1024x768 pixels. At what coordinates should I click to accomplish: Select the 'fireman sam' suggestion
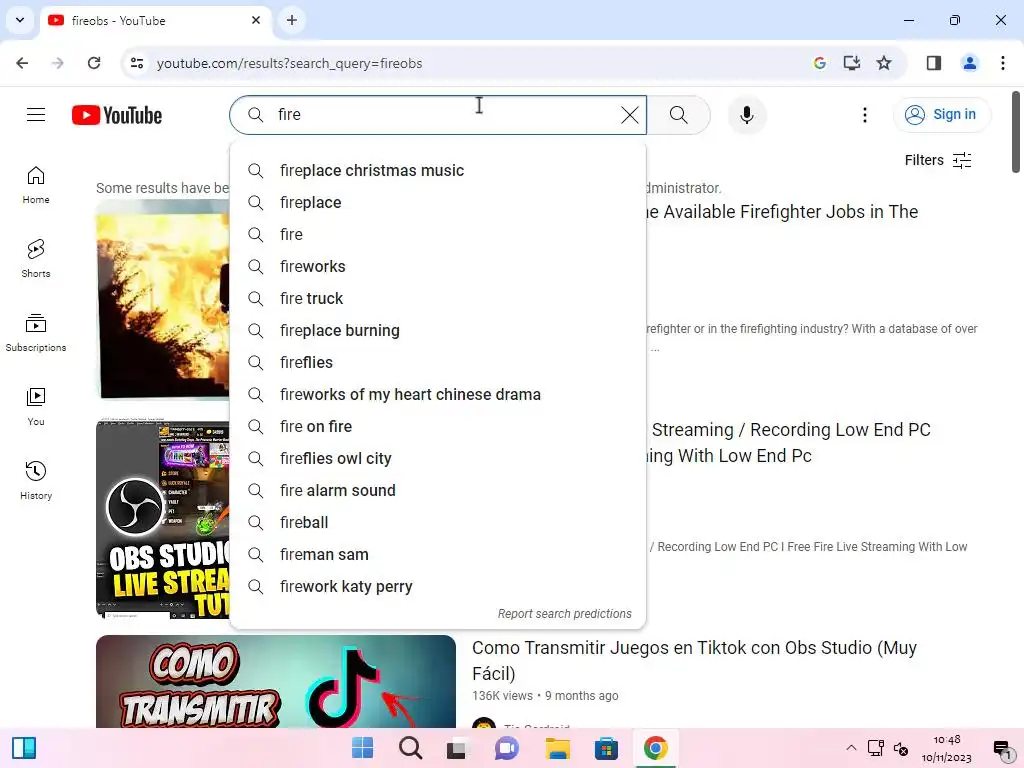(438, 554)
